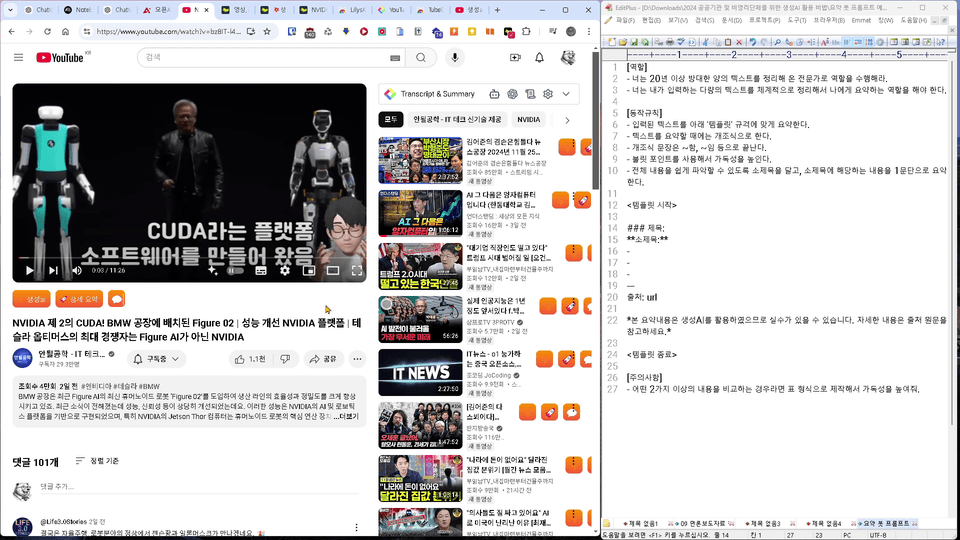Open Chrome tab search dropdown

click(x=10, y=10)
